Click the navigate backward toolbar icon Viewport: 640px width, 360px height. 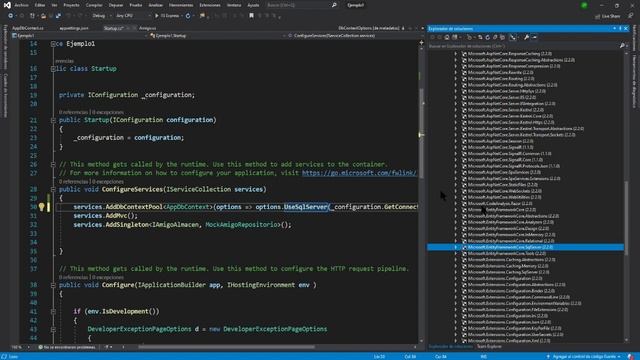point(11,16)
